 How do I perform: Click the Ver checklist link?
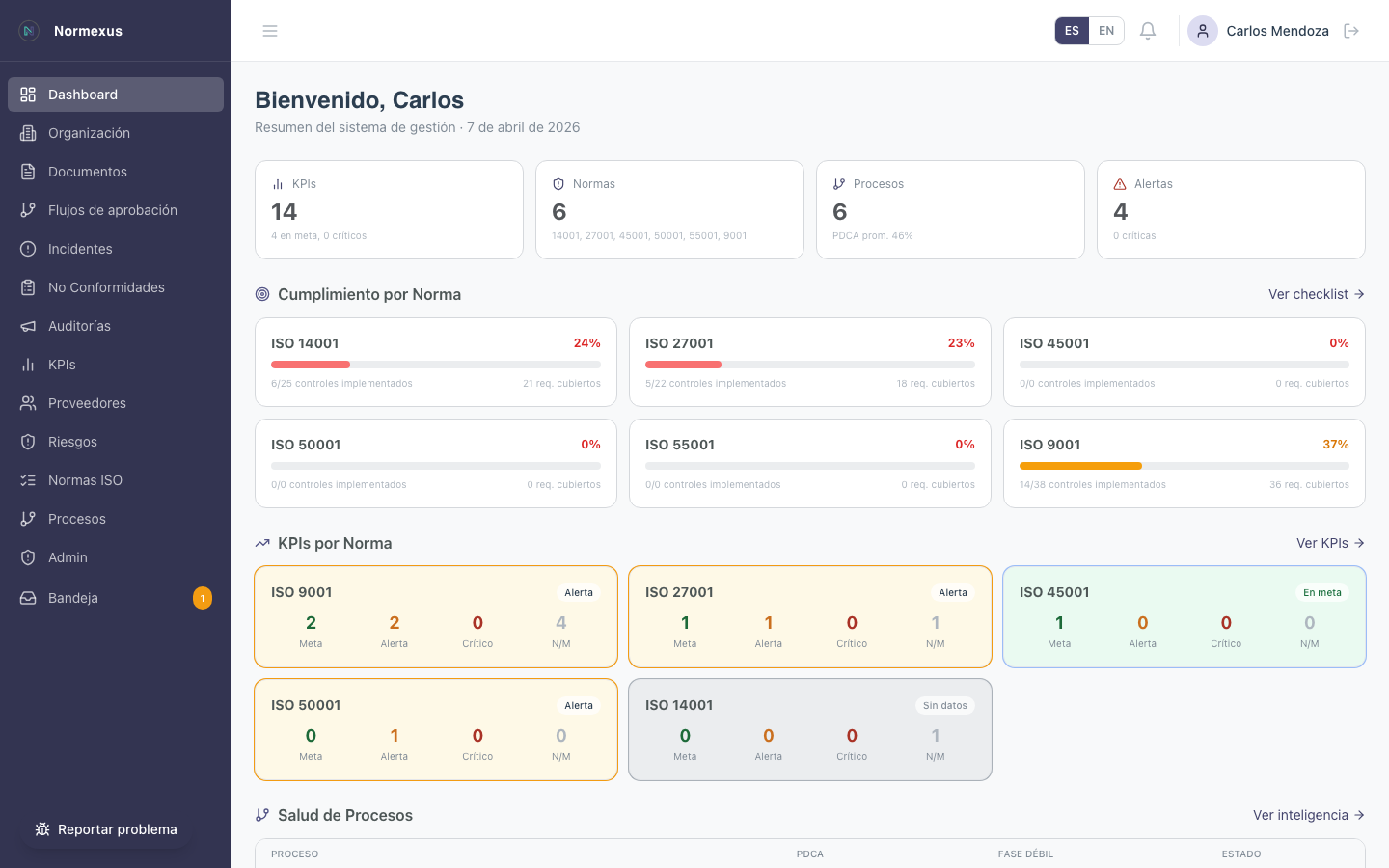1316,294
